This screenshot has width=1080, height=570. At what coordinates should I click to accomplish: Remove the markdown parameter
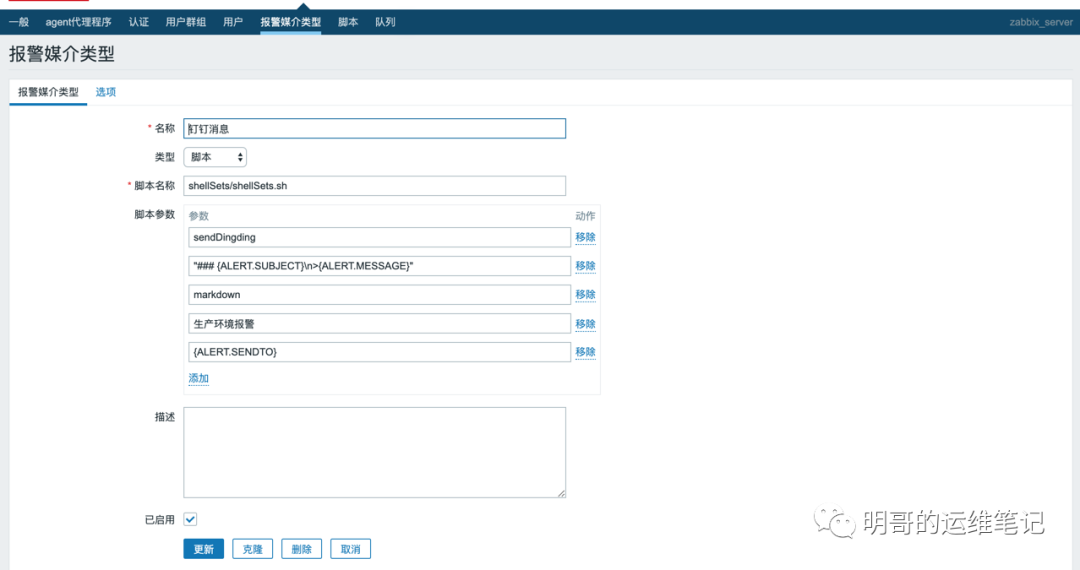point(585,295)
